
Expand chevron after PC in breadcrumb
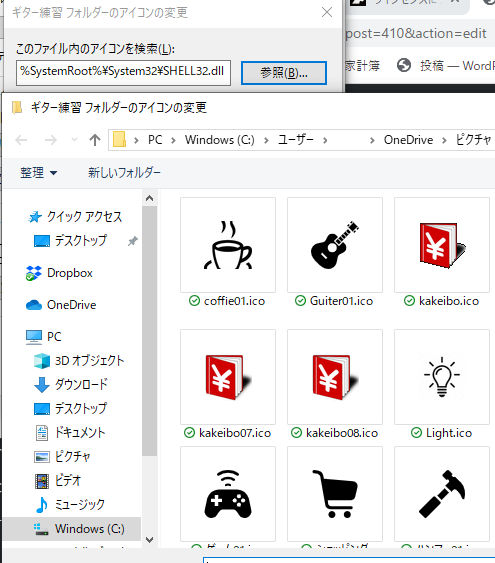point(173,140)
